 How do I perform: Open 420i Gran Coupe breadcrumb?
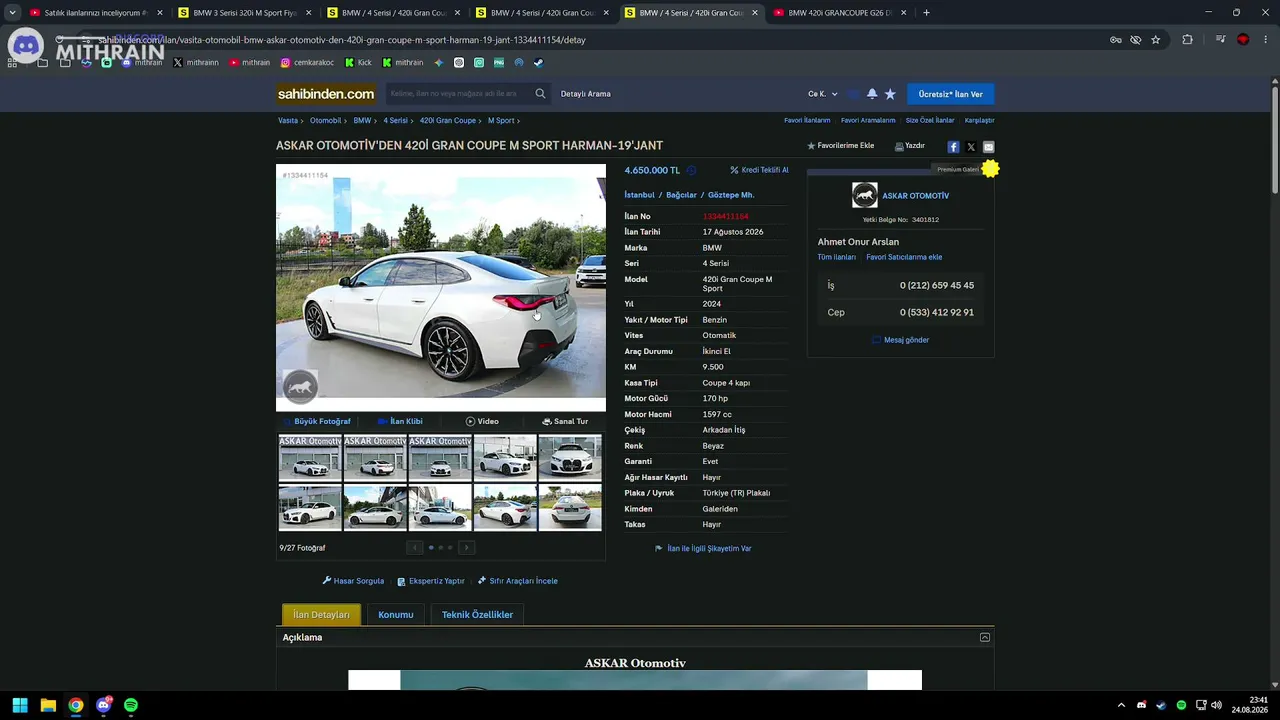[448, 120]
